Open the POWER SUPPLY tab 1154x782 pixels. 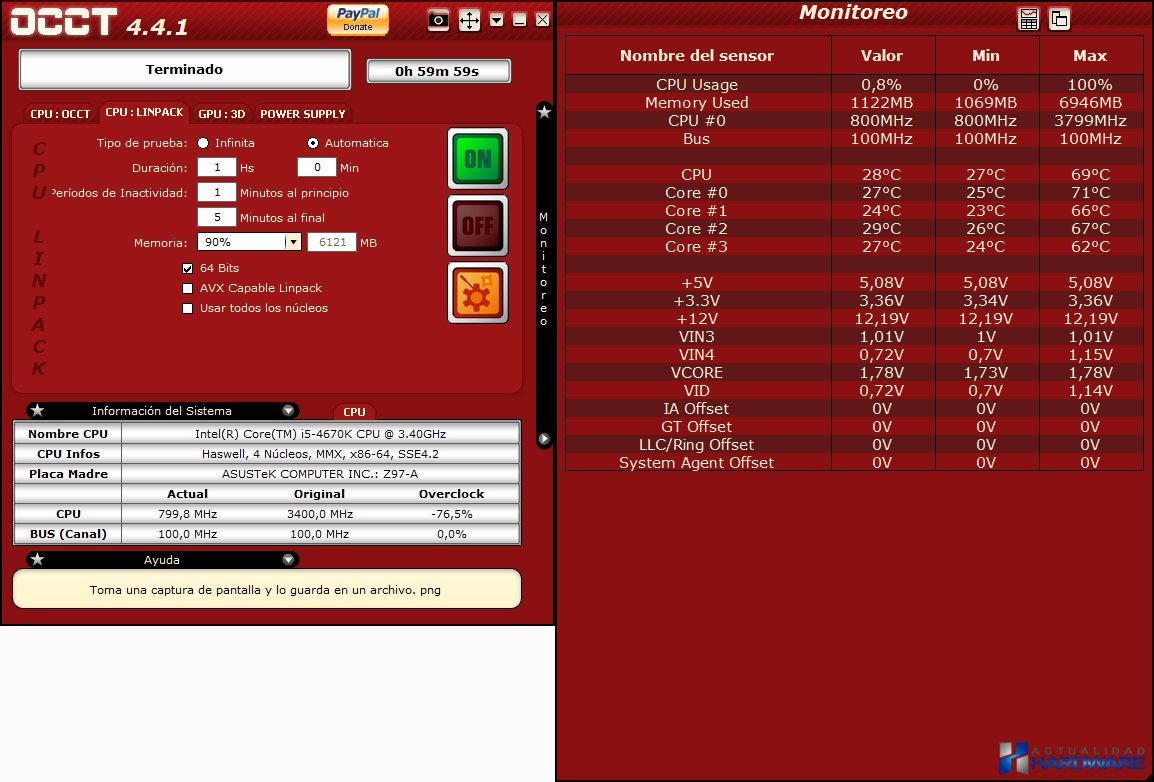[x=302, y=114]
